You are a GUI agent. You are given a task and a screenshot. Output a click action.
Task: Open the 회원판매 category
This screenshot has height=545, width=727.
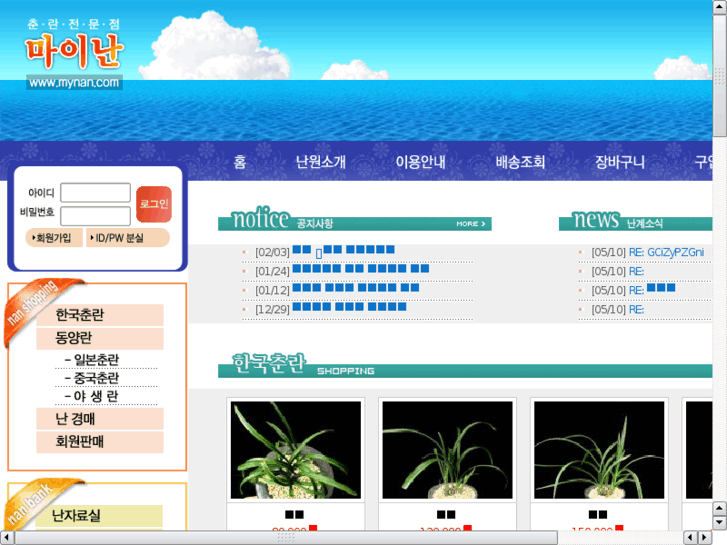tap(100, 442)
